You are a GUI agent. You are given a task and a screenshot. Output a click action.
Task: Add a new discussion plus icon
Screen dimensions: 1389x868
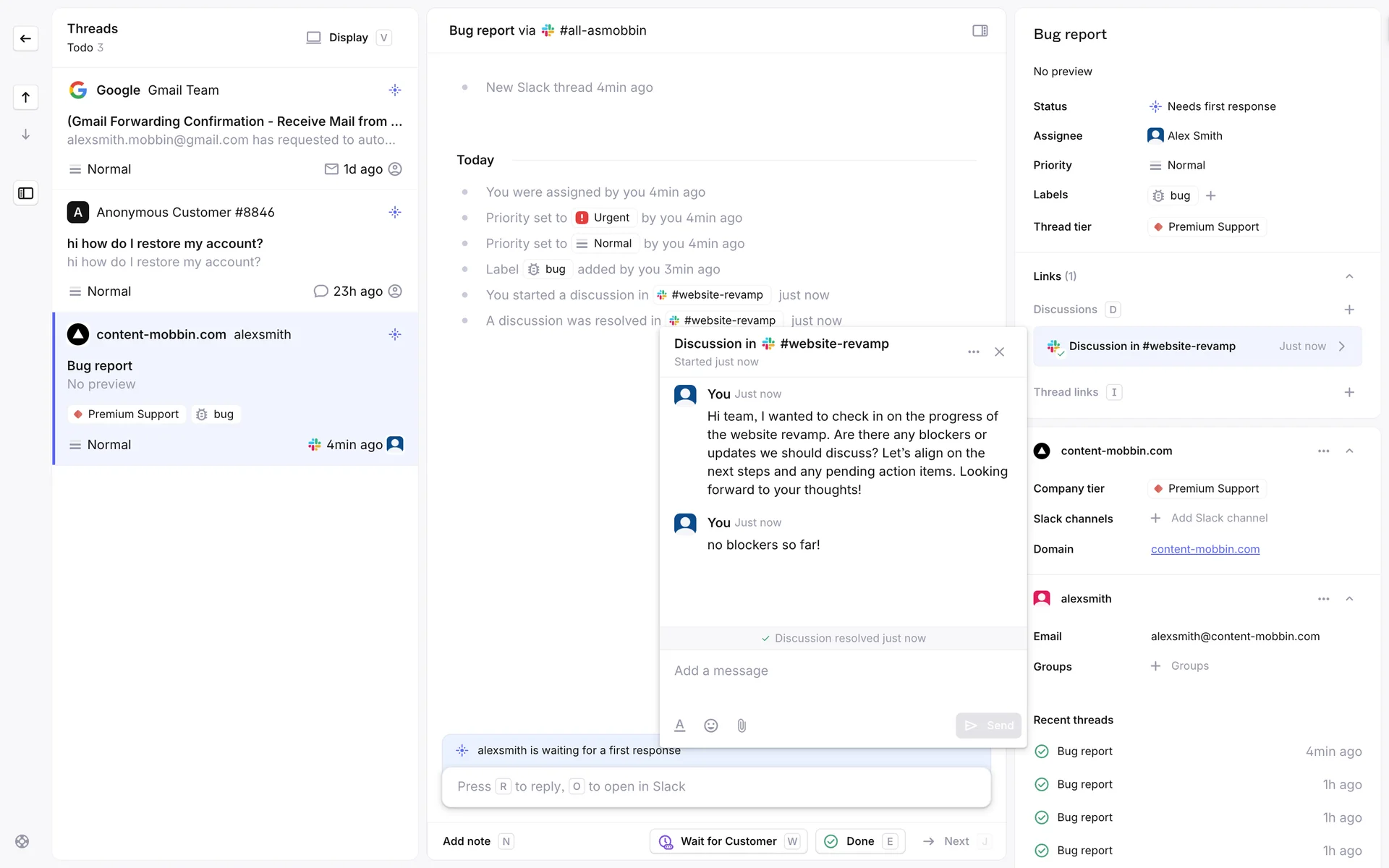click(1348, 310)
